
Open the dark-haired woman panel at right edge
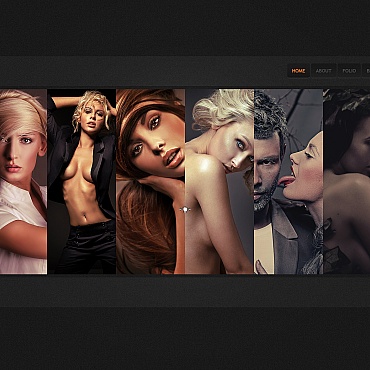pyautogui.click(x=347, y=181)
